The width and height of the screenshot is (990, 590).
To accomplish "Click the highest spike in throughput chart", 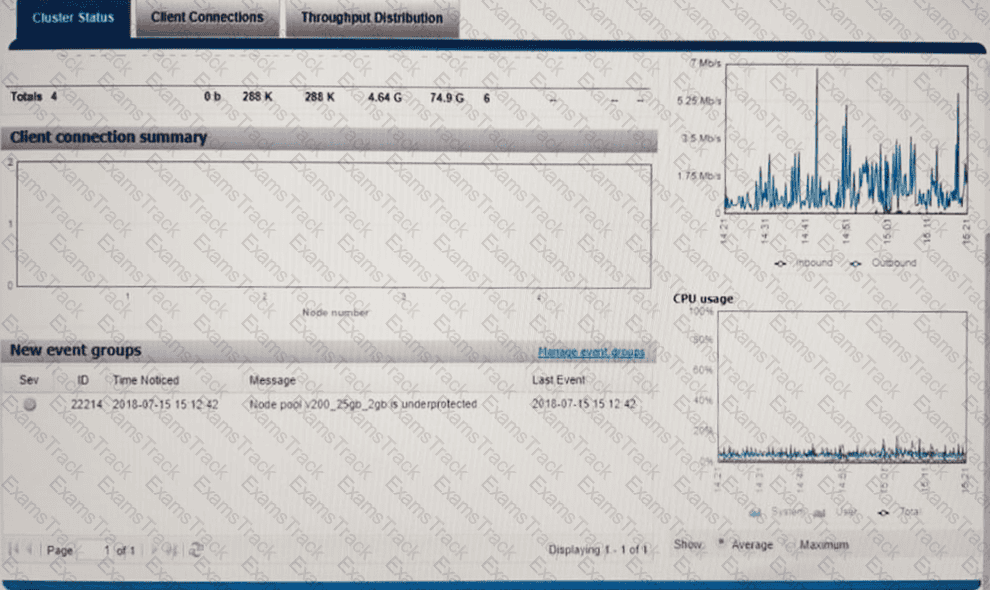I will [817, 72].
